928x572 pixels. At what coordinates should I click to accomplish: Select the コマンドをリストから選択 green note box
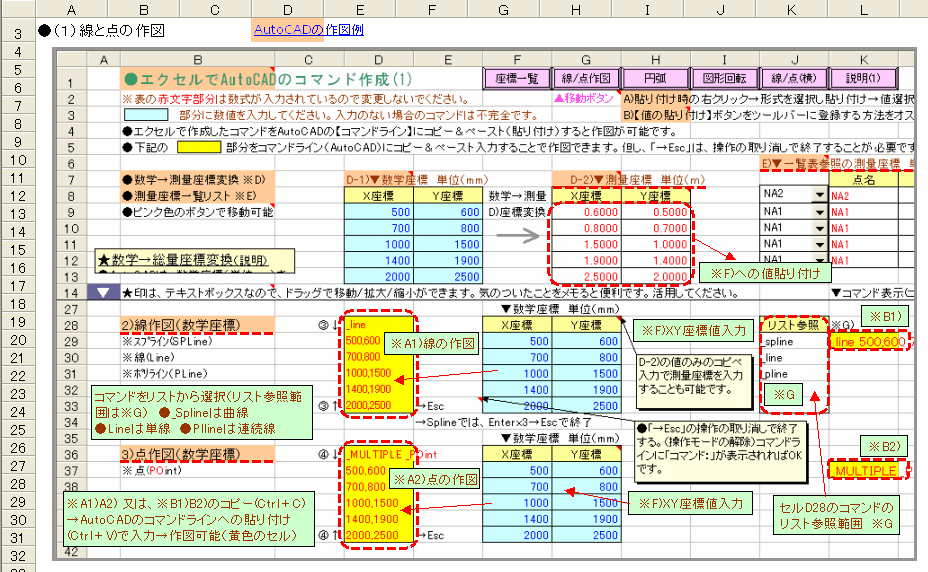click(x=202, y=413)
